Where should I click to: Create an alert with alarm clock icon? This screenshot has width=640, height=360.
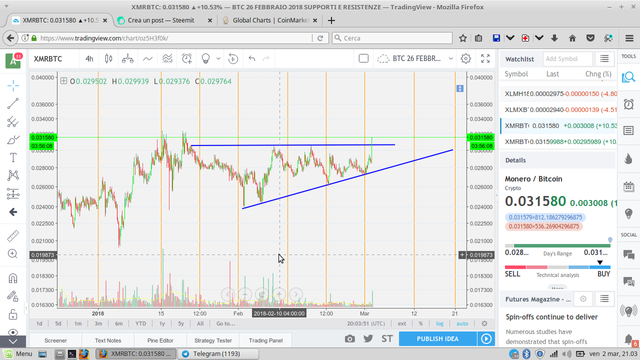tap(187, 59)
